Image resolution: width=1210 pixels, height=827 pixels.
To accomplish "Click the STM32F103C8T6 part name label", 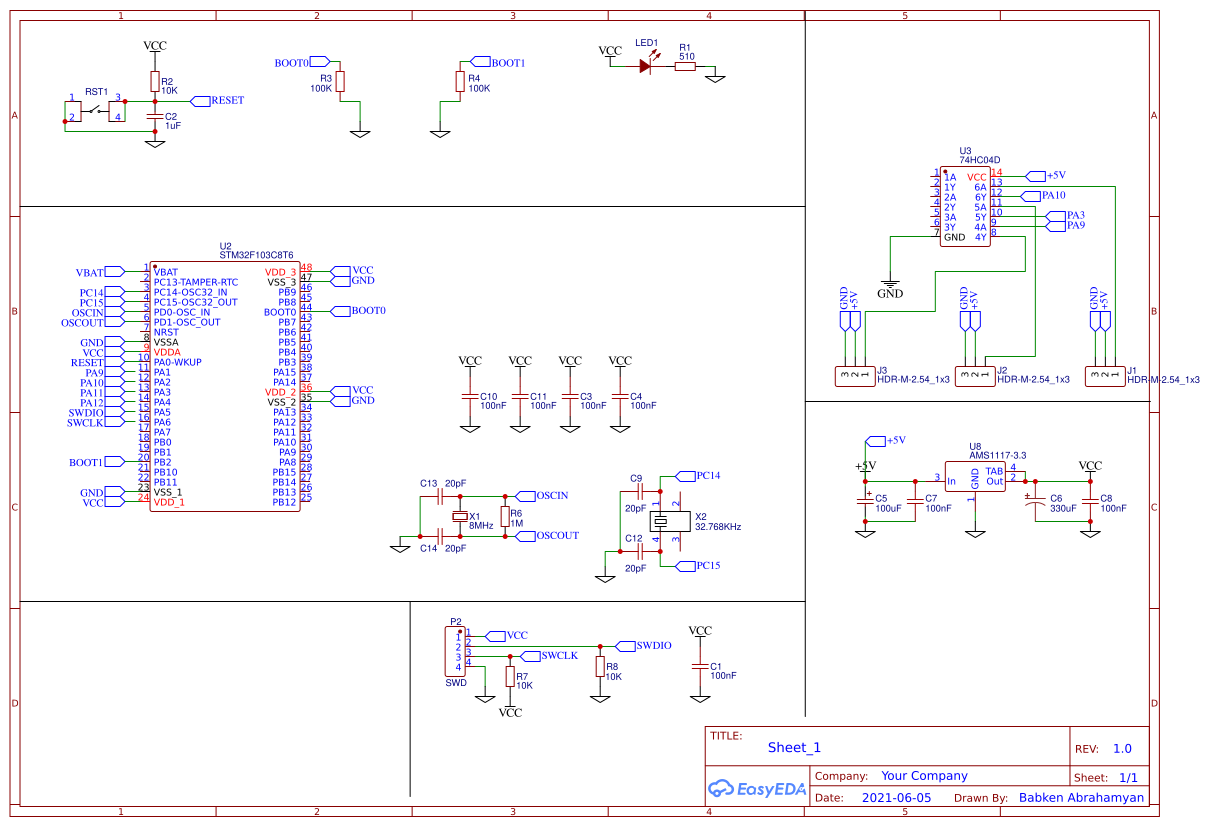I will pyautogui.click(x=256, y=255).
